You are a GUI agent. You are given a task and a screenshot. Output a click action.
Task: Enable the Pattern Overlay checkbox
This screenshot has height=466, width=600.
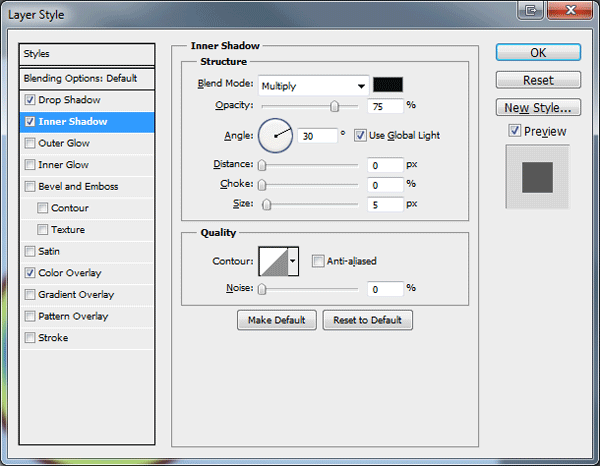(30, 316)
